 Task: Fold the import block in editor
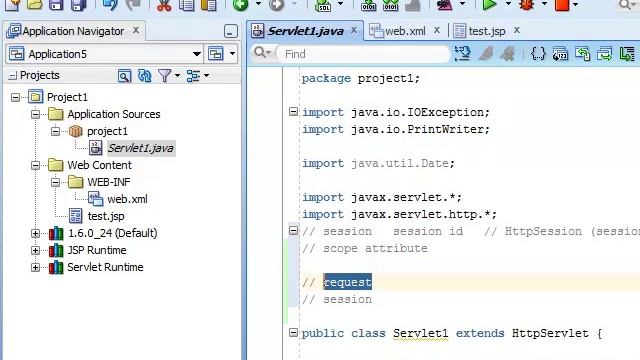(293, 111)
